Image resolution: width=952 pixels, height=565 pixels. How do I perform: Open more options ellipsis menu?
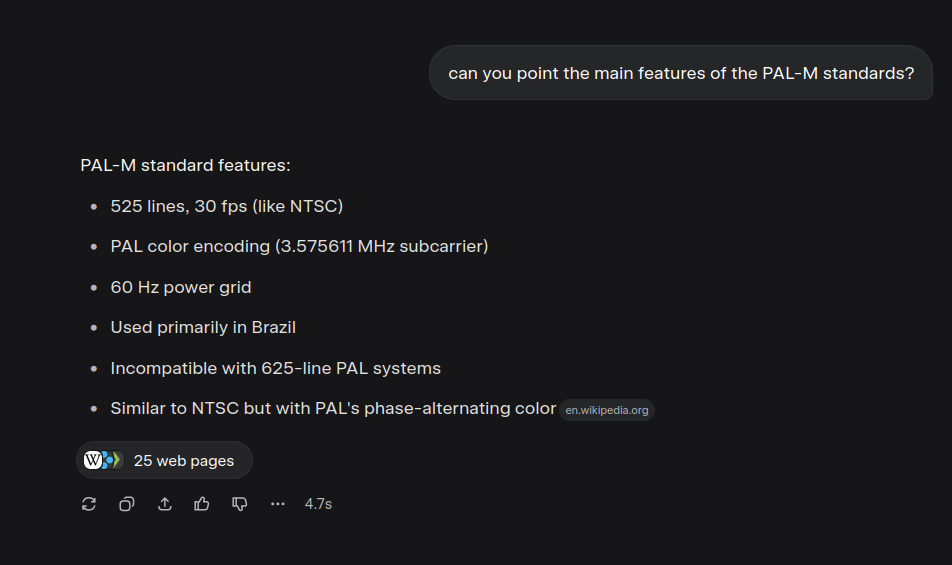(277, 504)
